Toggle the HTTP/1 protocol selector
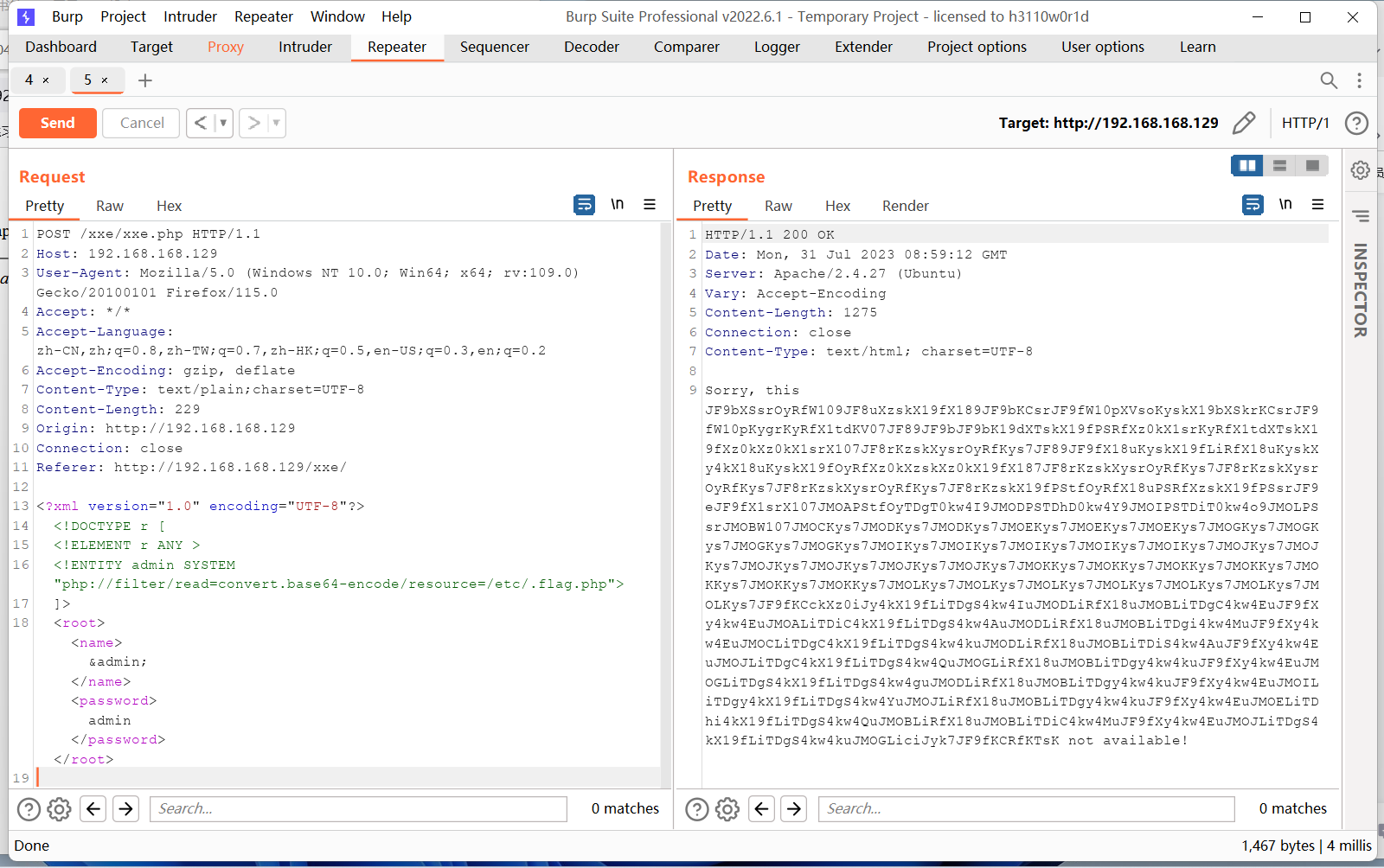Screen dimensions: 1384x868 pyautogui.click(x=1305, y=123)
